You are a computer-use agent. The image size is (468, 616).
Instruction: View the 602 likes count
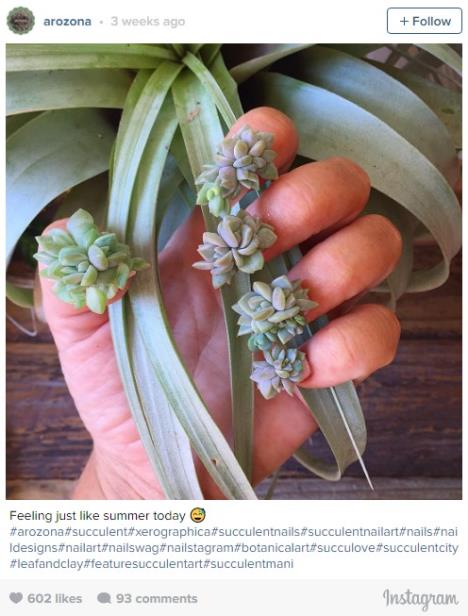pyautogui.click(x=55, y=598)
